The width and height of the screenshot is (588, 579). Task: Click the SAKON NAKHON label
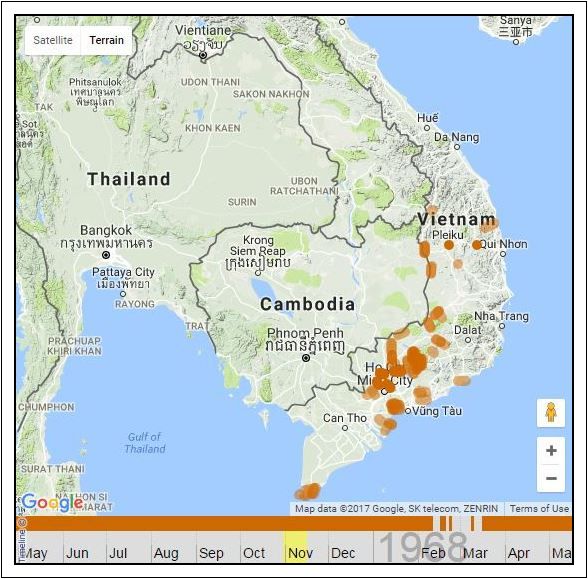click(271, 94)
